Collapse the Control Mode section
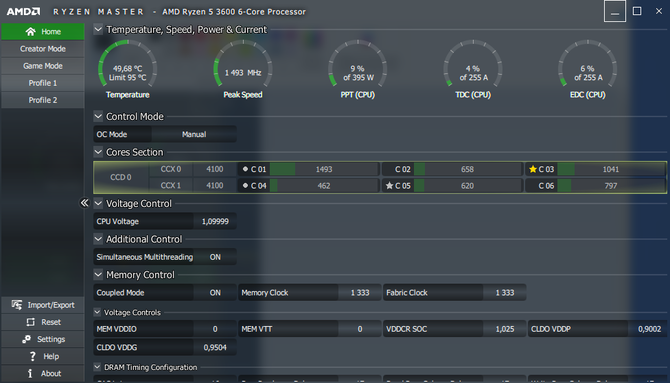670x383 pixels. pos(98,116)
